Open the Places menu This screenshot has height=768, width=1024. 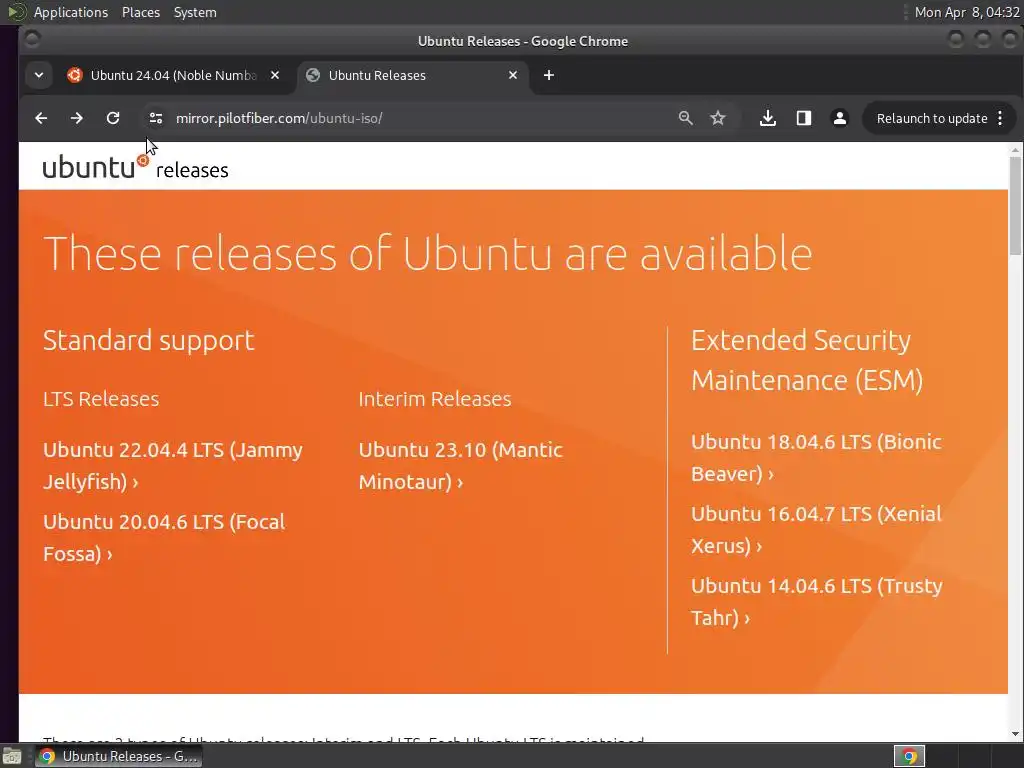[x=141, y=12]
